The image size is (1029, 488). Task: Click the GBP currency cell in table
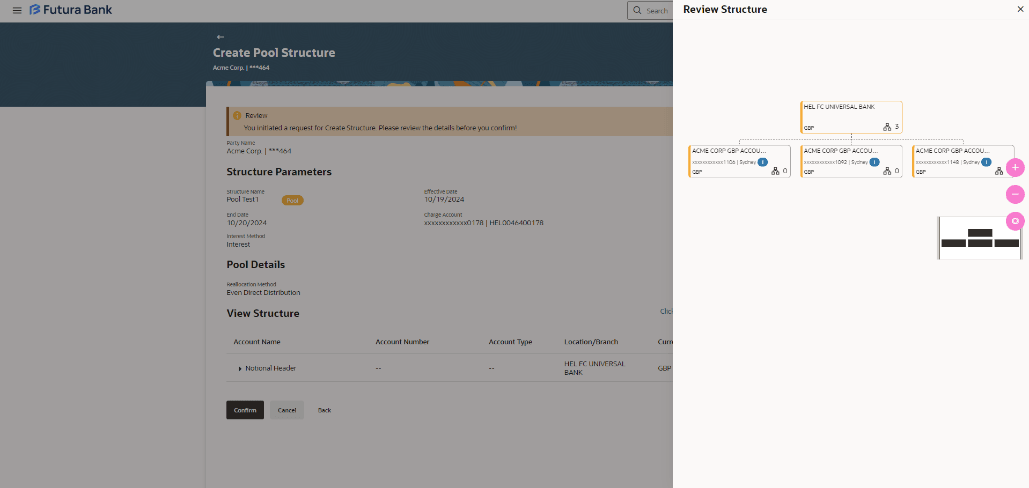[664, 369]
